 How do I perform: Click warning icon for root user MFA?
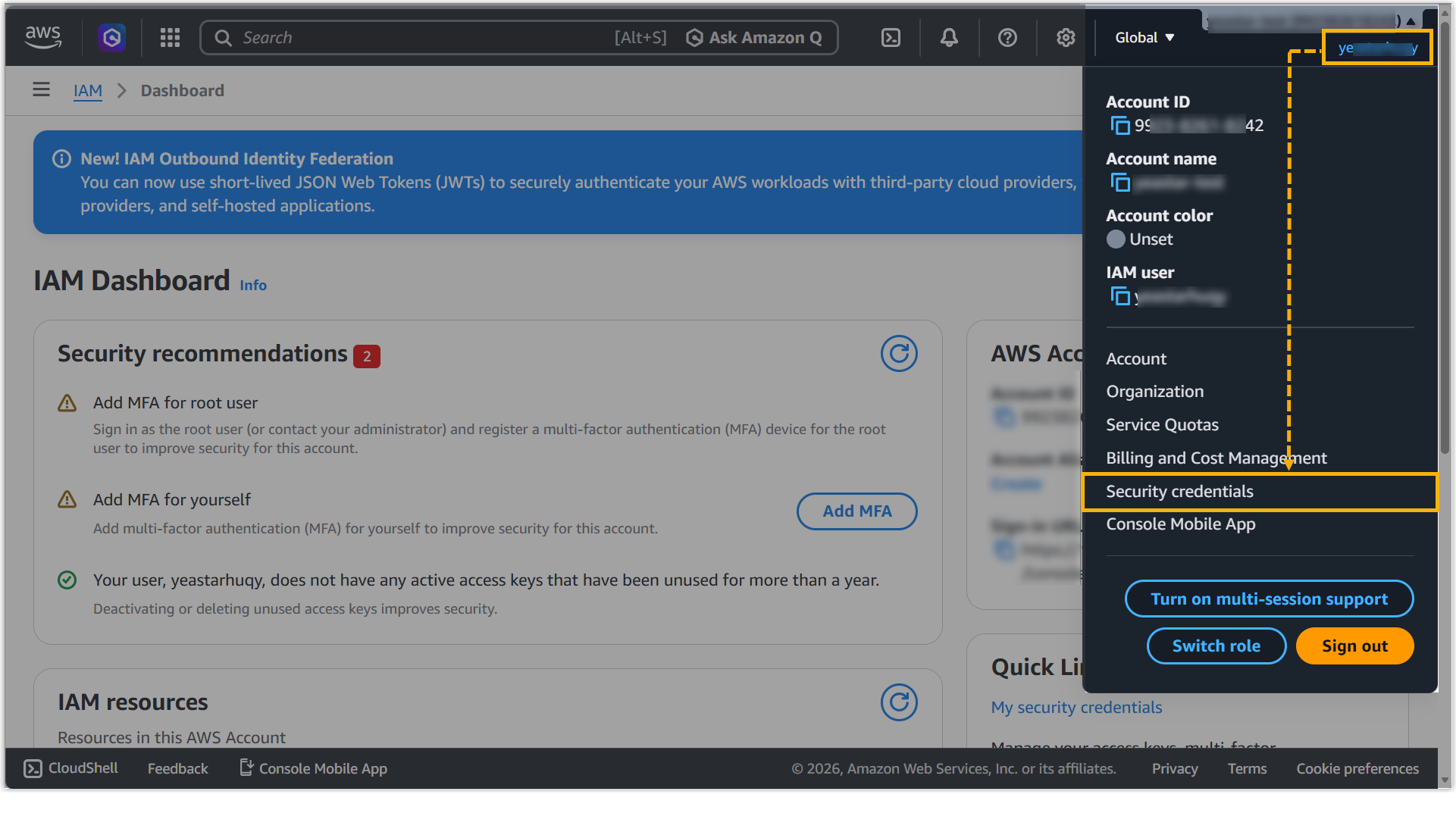click(x=67, y=403)
